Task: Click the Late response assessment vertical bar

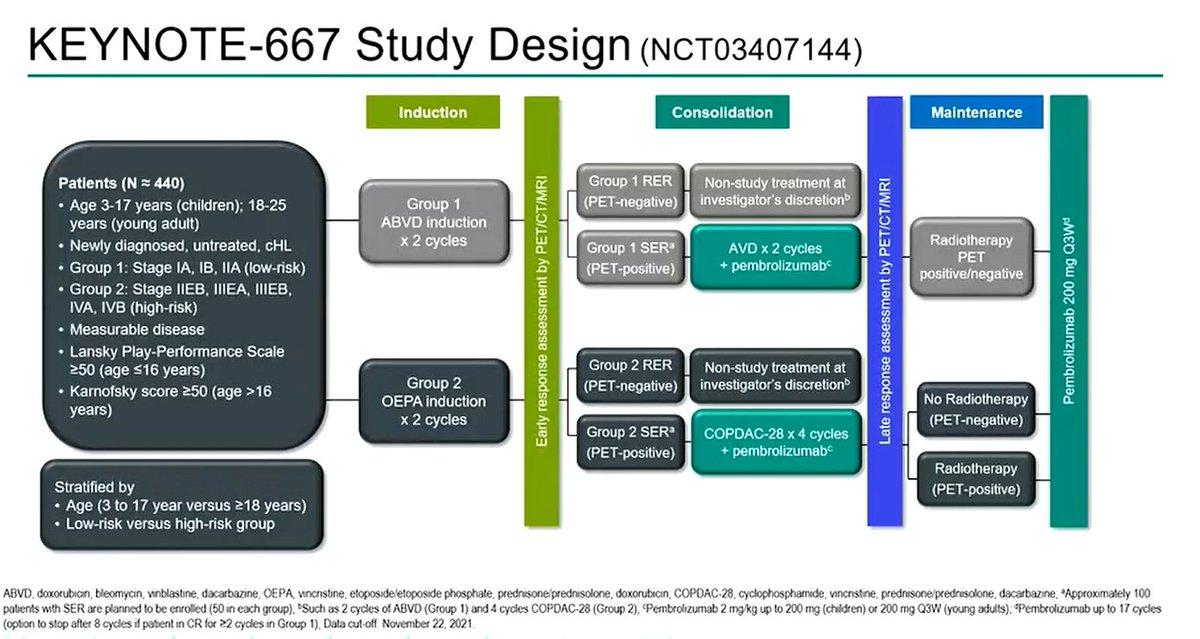Action: [884, 311]
